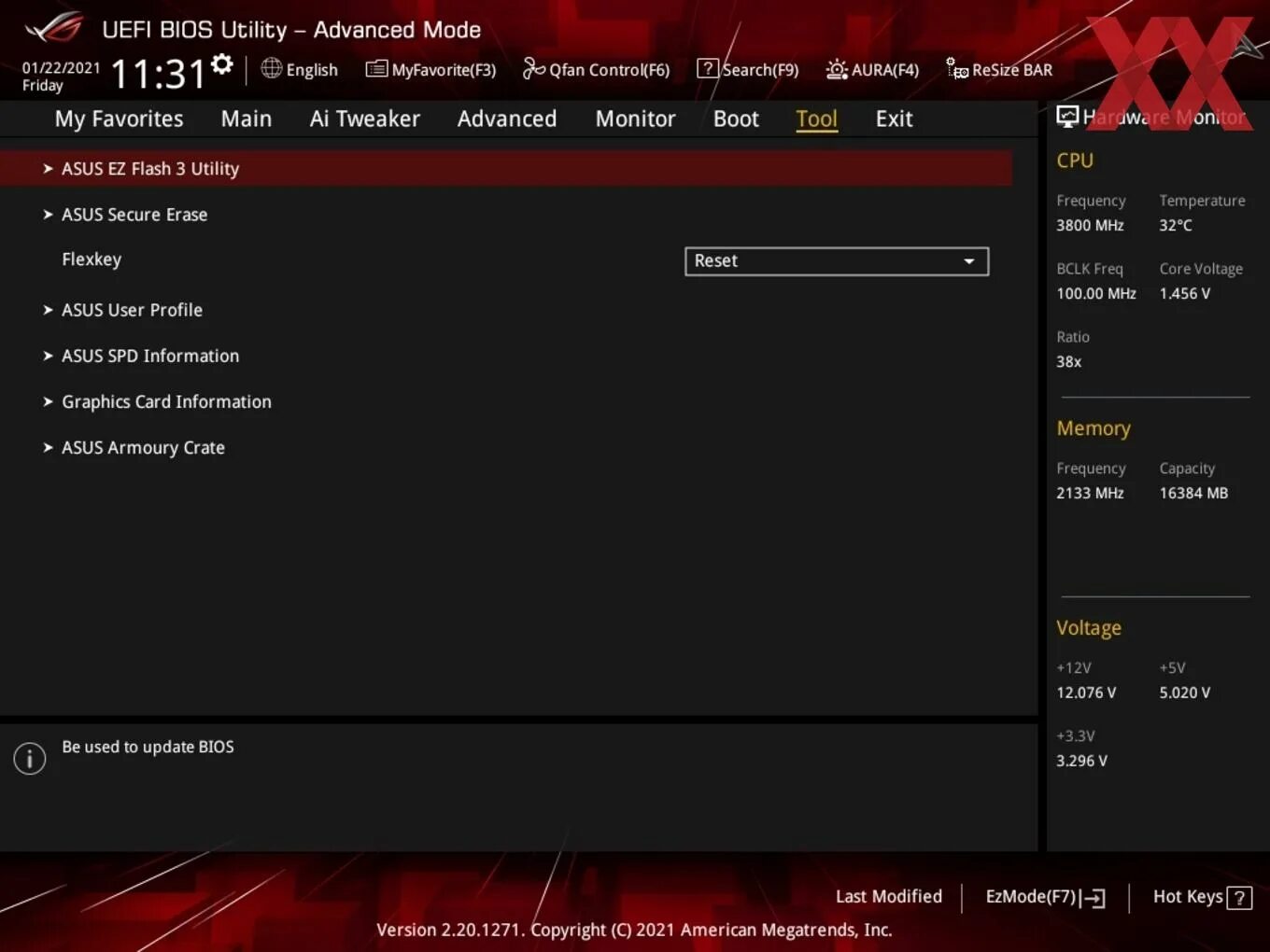Viewport: 1270px width, 952px height.
Task: Click the Hot Keys question mark icon
Action: coord(1239,898)
